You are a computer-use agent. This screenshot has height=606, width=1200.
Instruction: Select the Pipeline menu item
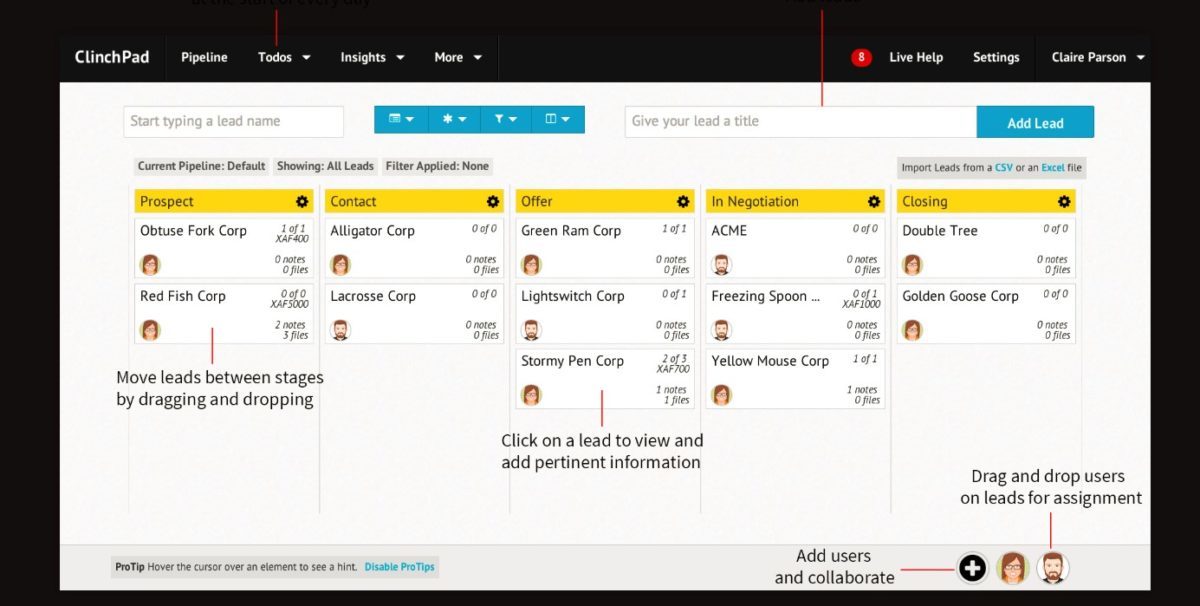pos(204,57)
